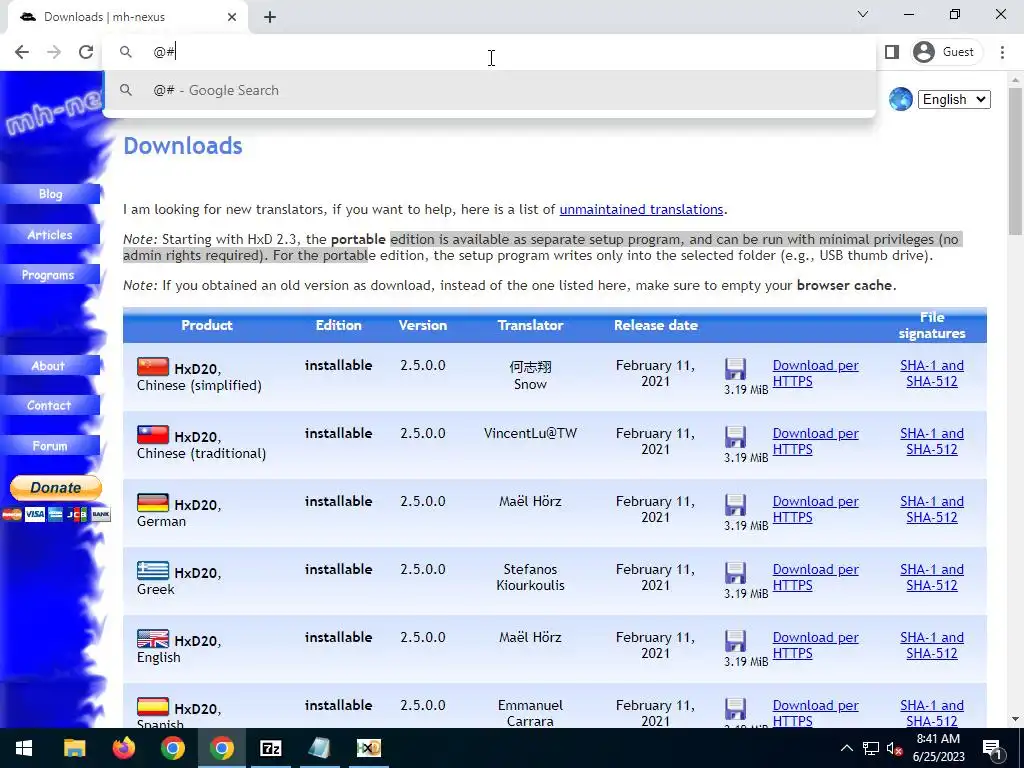Open SHA-1 and SHA-512 for Greek
Screen dimensions: 1024x768
[x=932, y=577]
